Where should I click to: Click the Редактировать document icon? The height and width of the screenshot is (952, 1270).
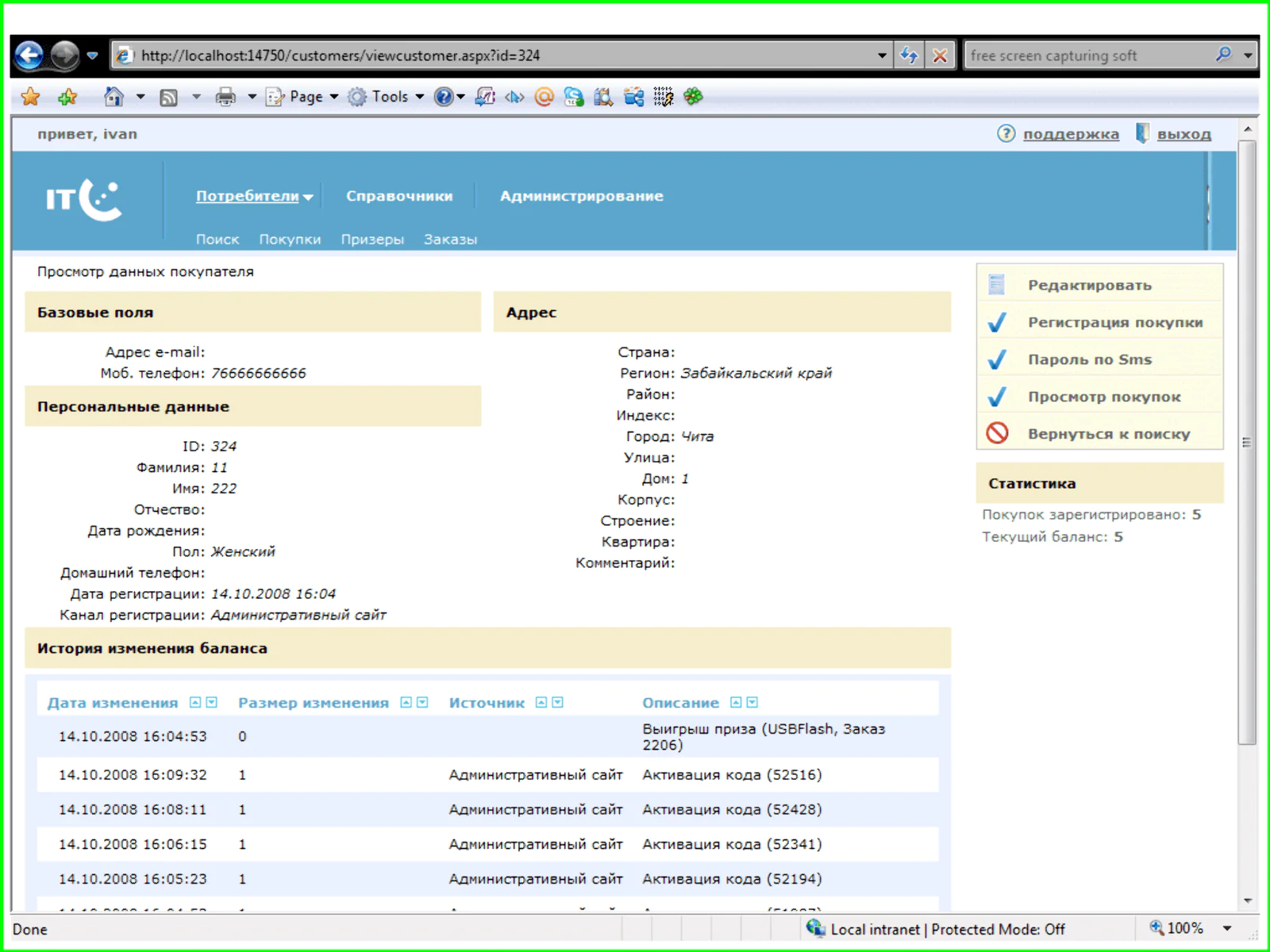[x=997, y=284]
